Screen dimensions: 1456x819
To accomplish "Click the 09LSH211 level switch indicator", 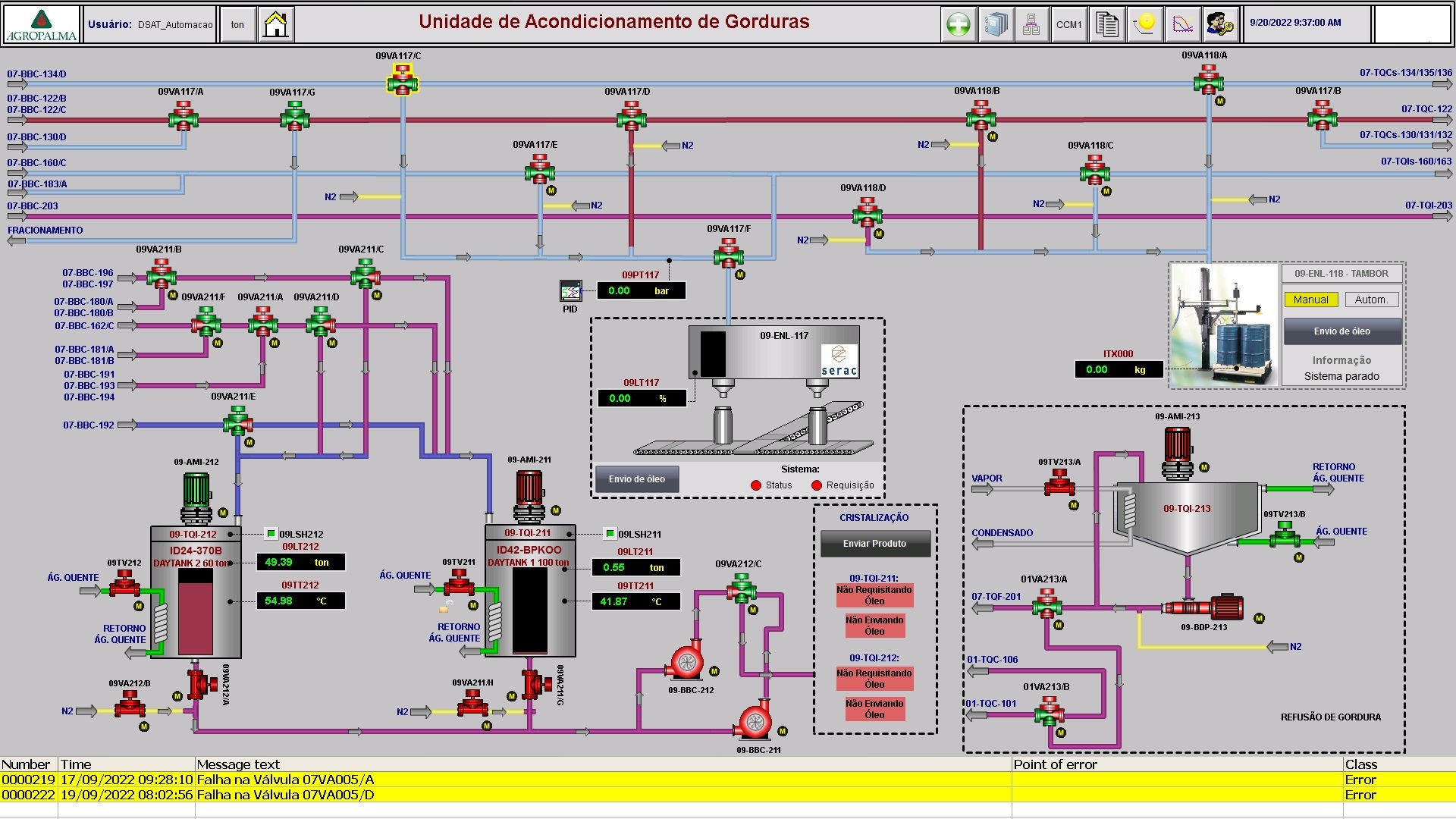I will coord(610,534).
